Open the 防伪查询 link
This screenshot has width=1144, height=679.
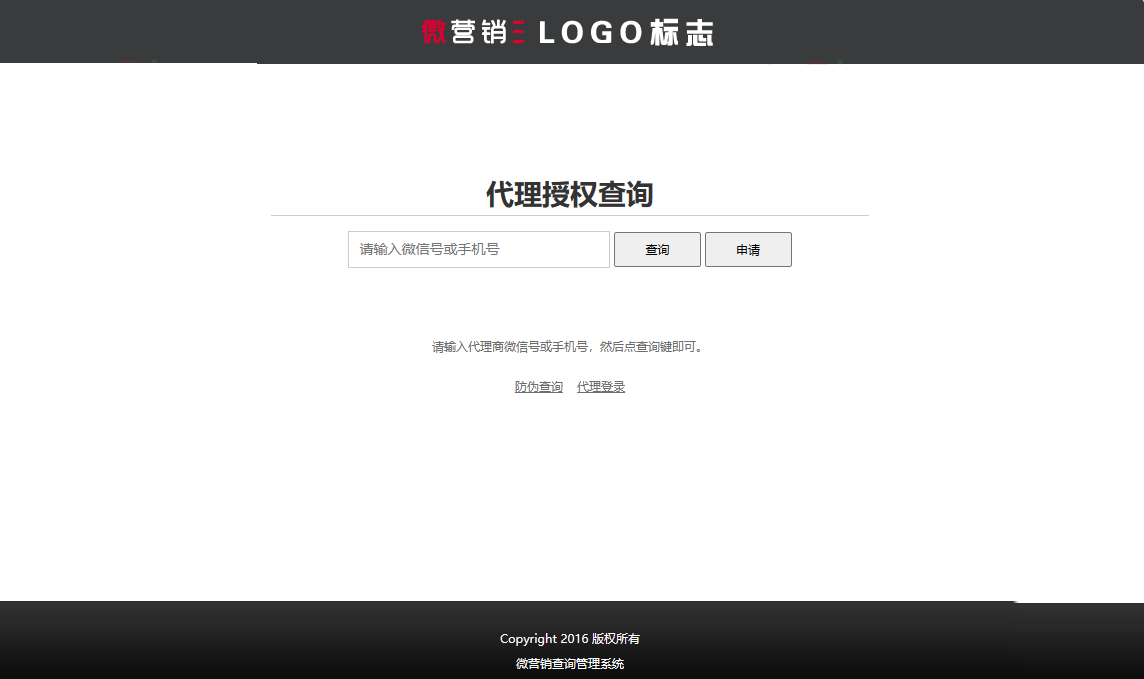point(538,387)
